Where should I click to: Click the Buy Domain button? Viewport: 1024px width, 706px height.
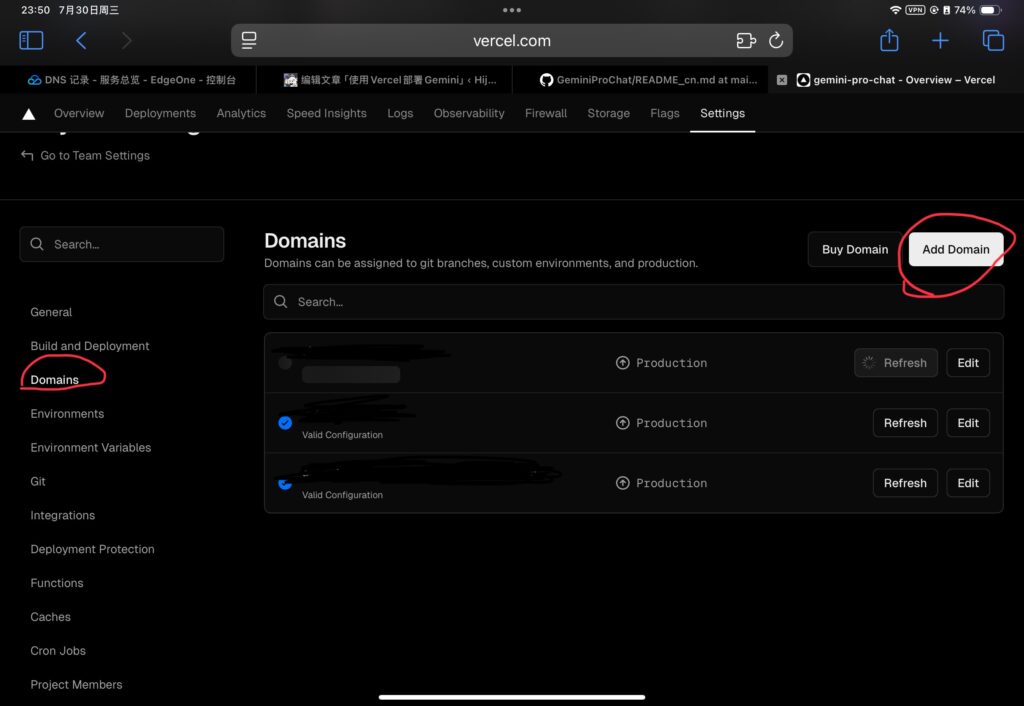(854, 249)
